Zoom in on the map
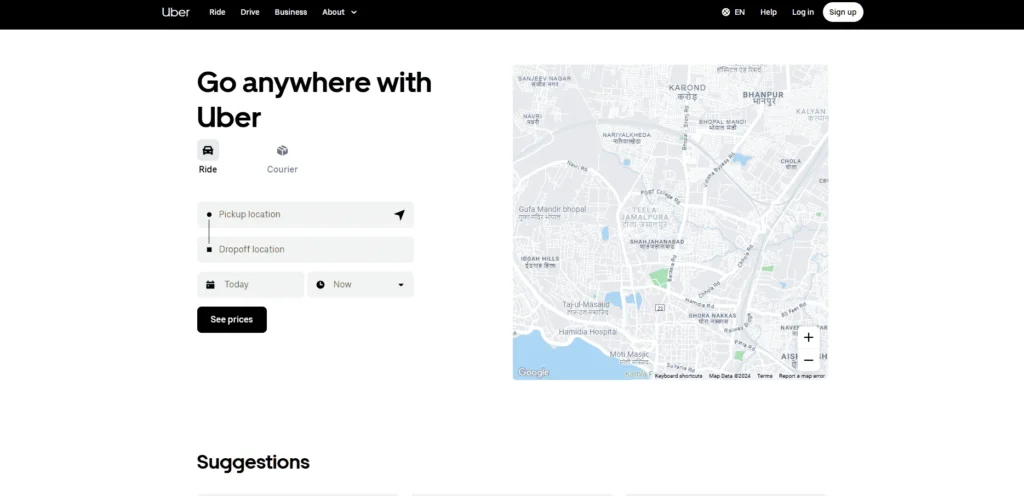The width and height of the screenshot is (1024, 496). [808, 337]
